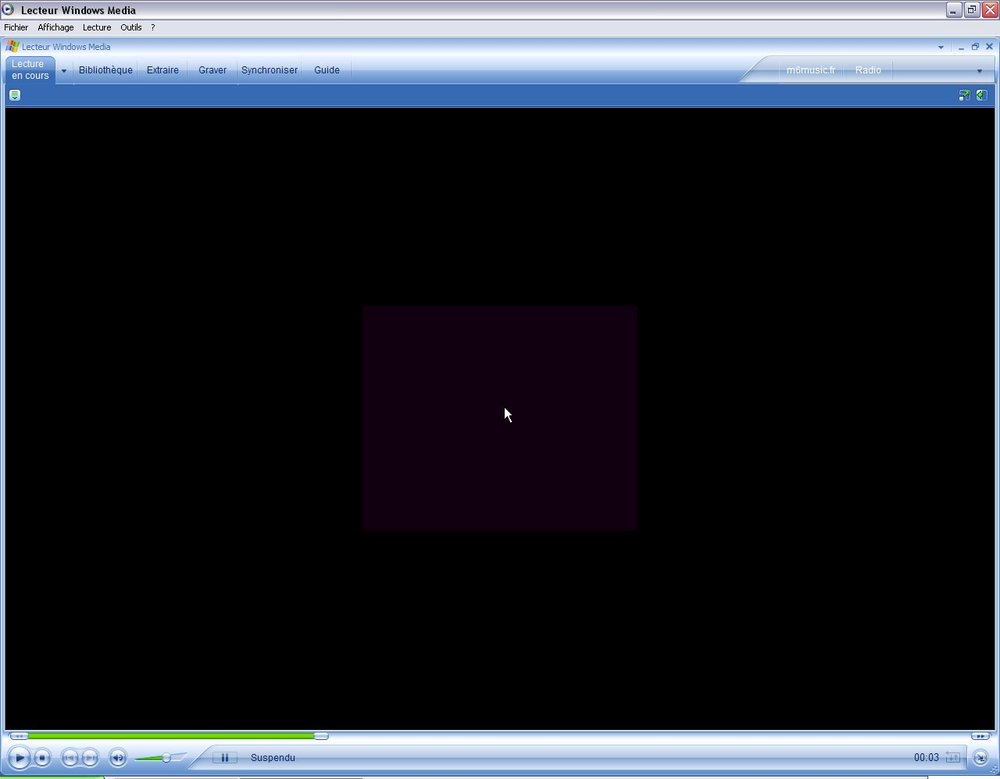
Task: Skip to the previous track icon
Action: pyautogui.click(x=68, y=757)
